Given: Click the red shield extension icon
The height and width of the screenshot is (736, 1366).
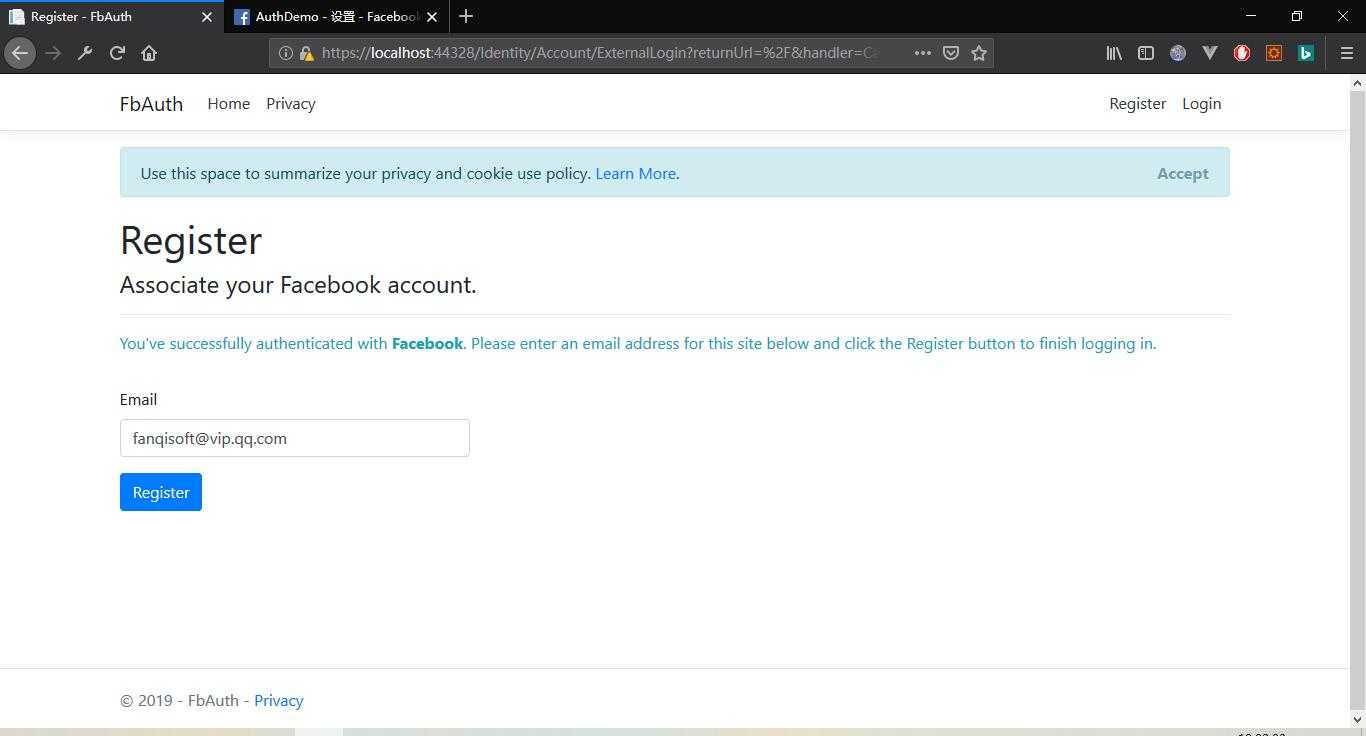Looking at the screenshot, I should pyautogui.click(x=1242, y=53).
